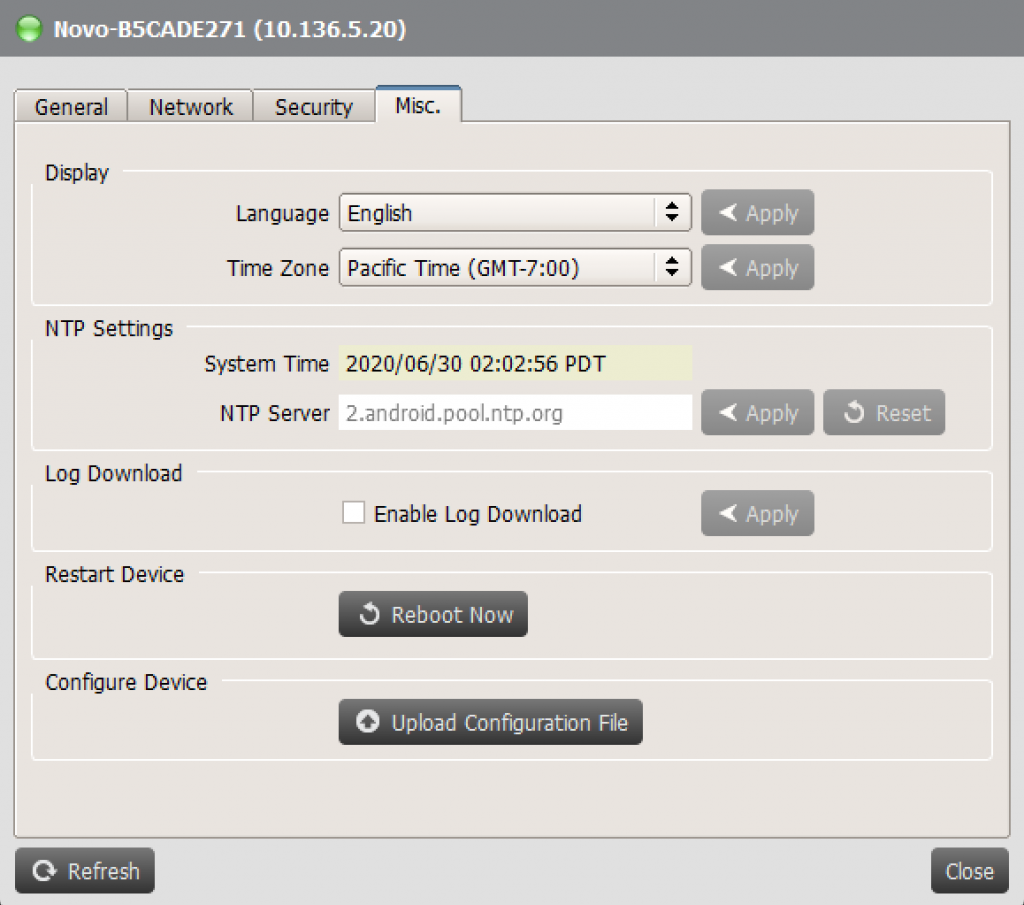This screenshot has height=905, width=1024.
Task: Select the Misc. tab
Action: tap(418, 104)
